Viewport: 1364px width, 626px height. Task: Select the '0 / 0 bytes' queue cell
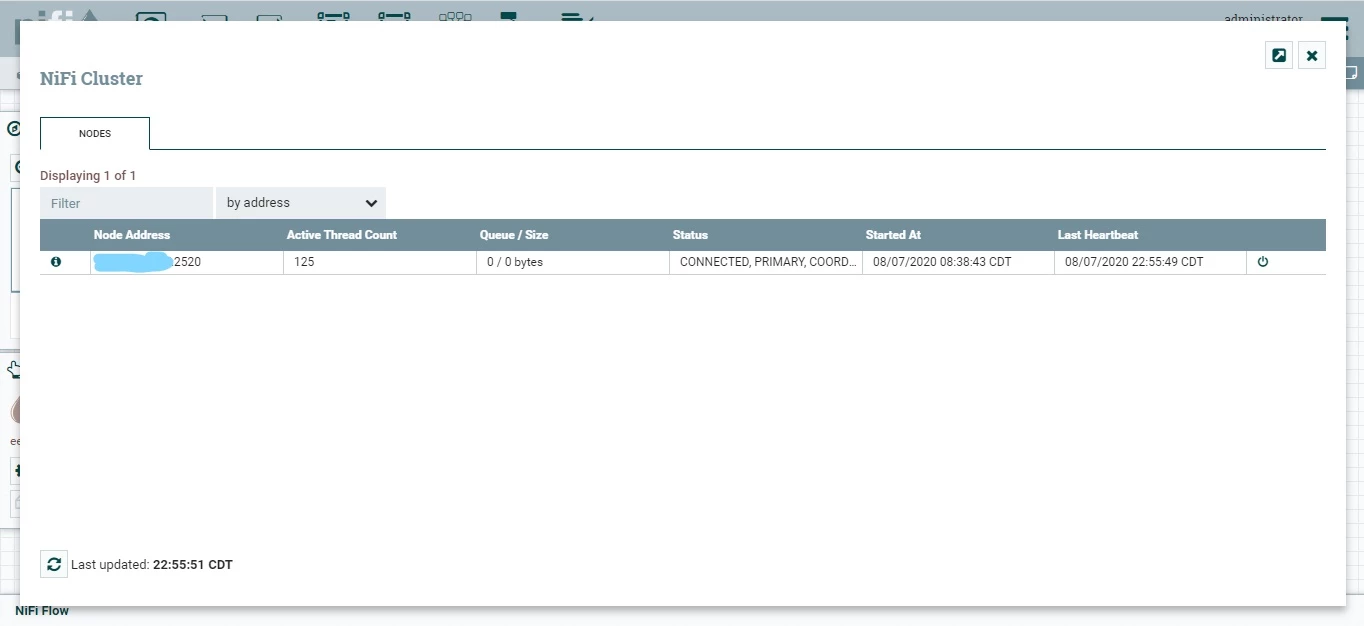[573, 262]
